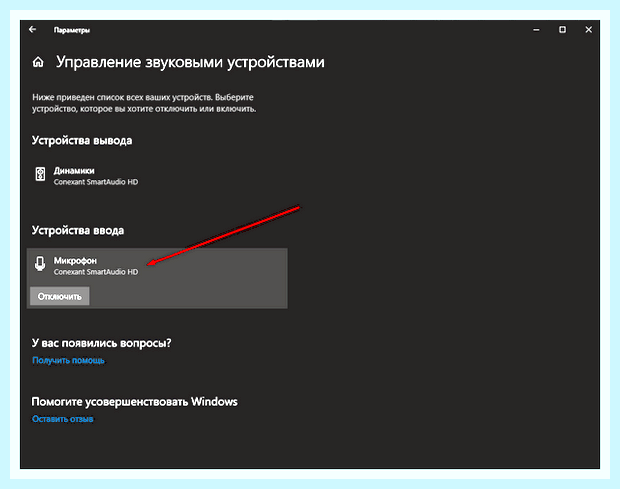
Task: Click the Управление звуковыми устройствами title
Action: (x=190, y=62)
